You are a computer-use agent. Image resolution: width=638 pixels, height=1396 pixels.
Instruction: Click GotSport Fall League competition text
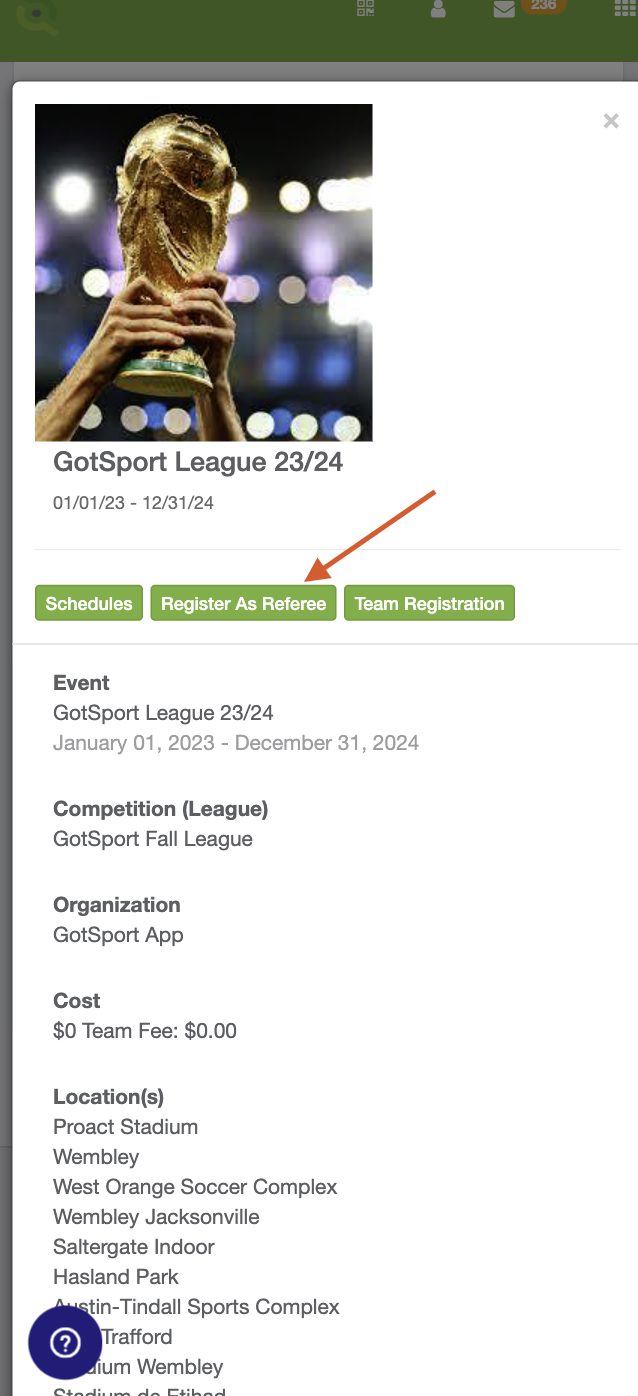[x=153, y=839]
